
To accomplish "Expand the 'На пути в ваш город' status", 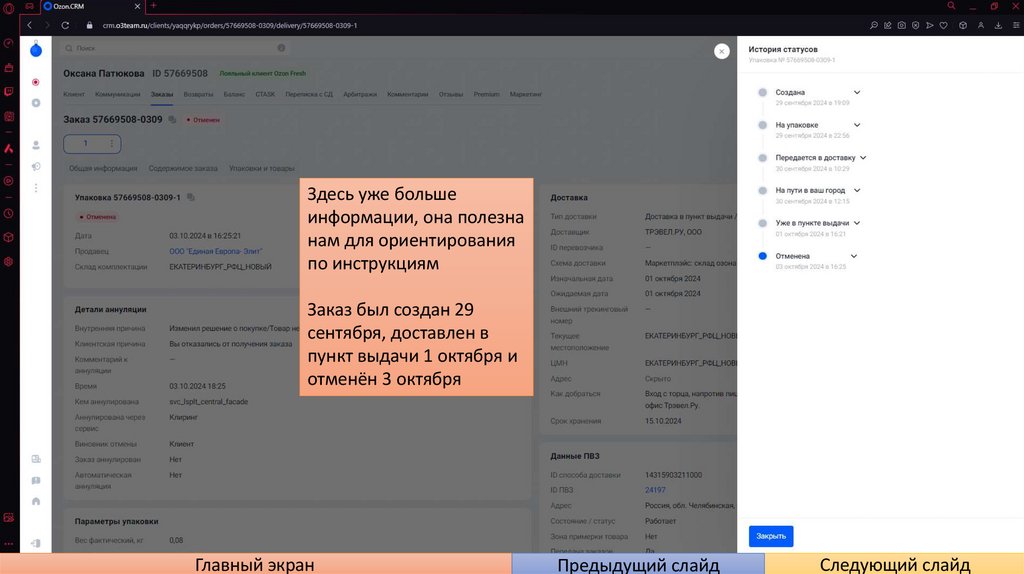I will pos(857,191).
